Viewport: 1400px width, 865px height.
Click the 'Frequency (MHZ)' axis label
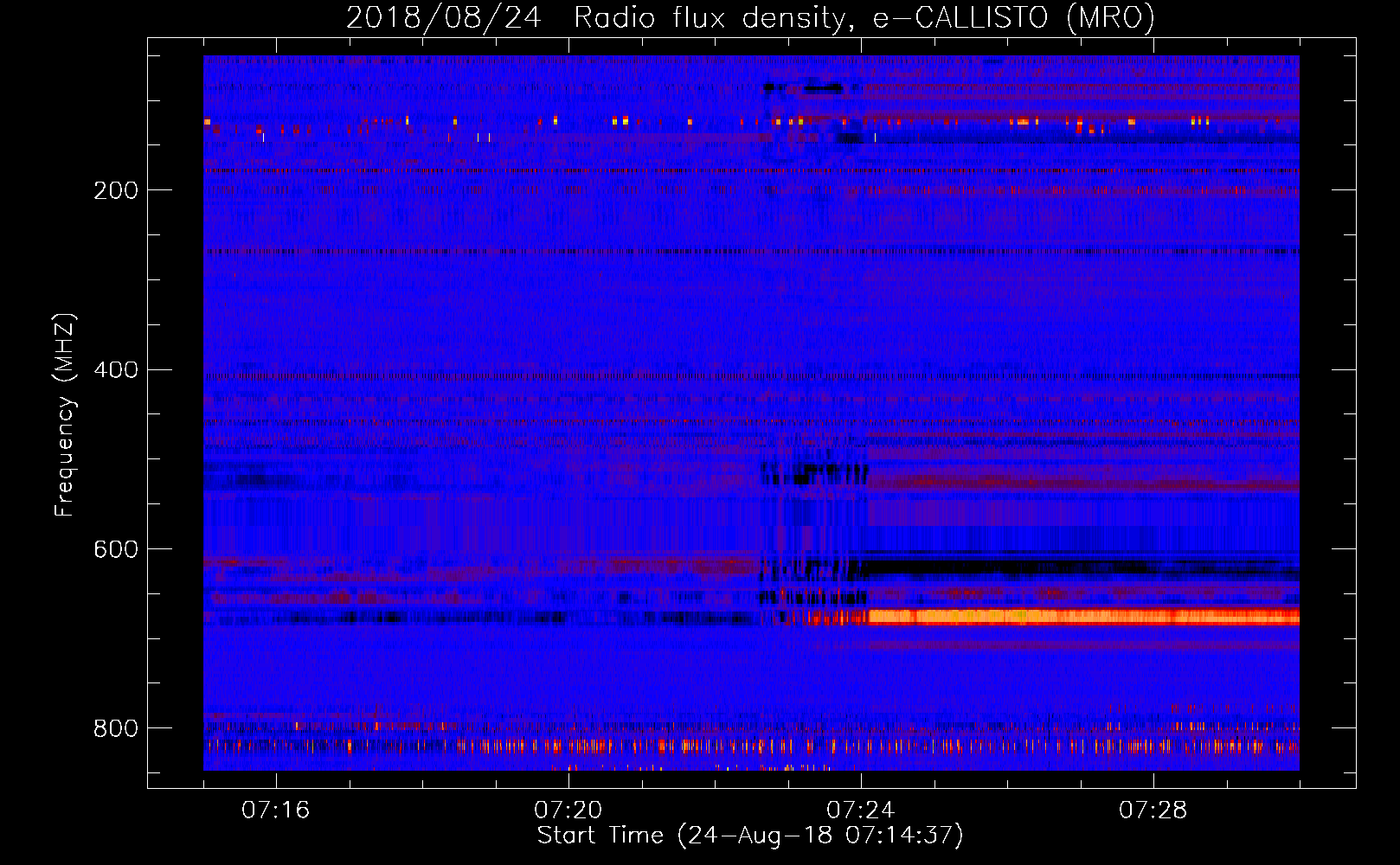(64, 414)
